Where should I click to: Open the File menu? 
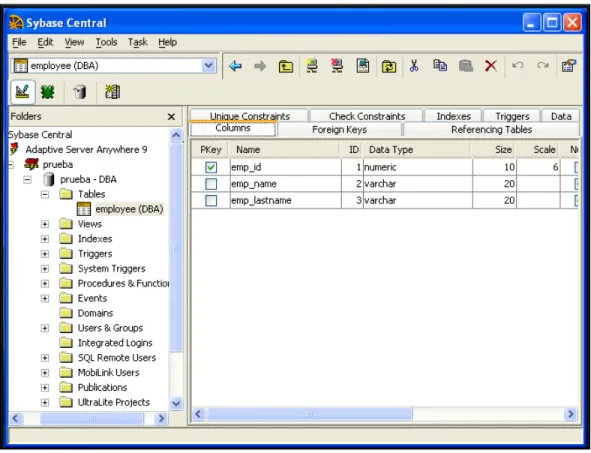[19, 42]
